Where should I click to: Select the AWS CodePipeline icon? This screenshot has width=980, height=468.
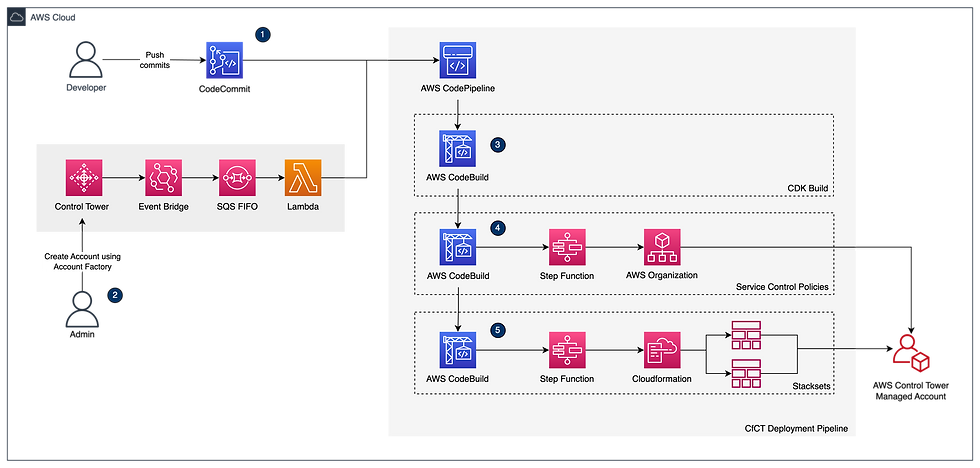point(458,60)
